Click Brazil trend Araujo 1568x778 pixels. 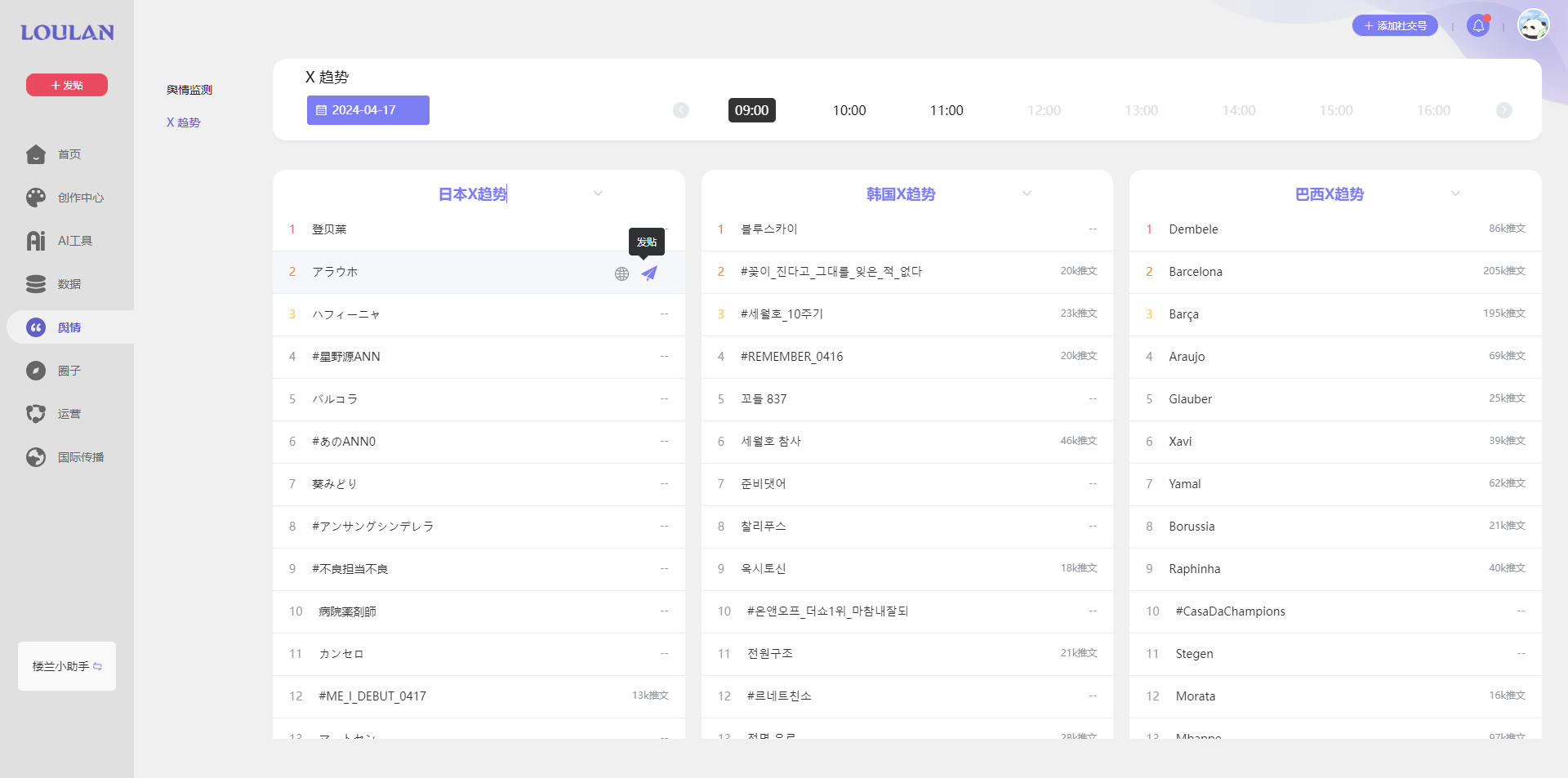coord(1187,357)
